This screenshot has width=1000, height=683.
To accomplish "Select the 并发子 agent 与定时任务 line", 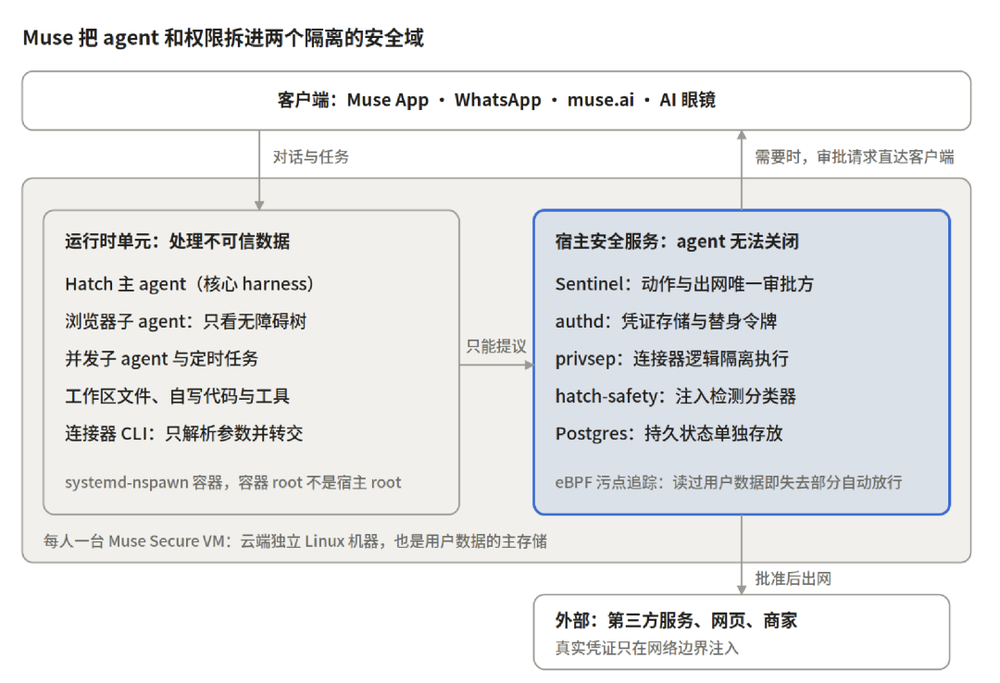I will pyautogui.click(x=161, y=359).
